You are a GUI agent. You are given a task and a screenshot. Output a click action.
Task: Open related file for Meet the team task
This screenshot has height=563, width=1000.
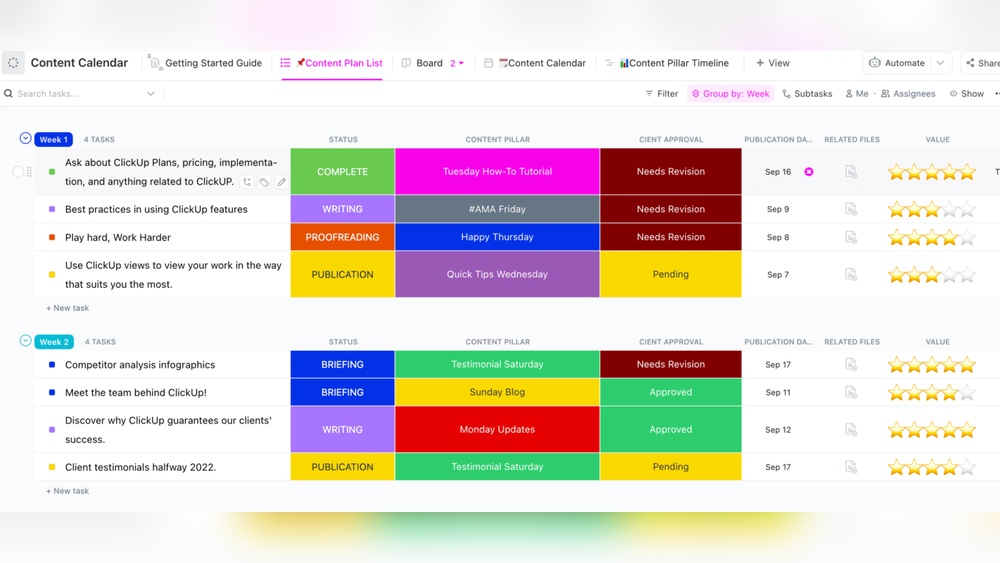pyautogui.click(x=851, y=392)
